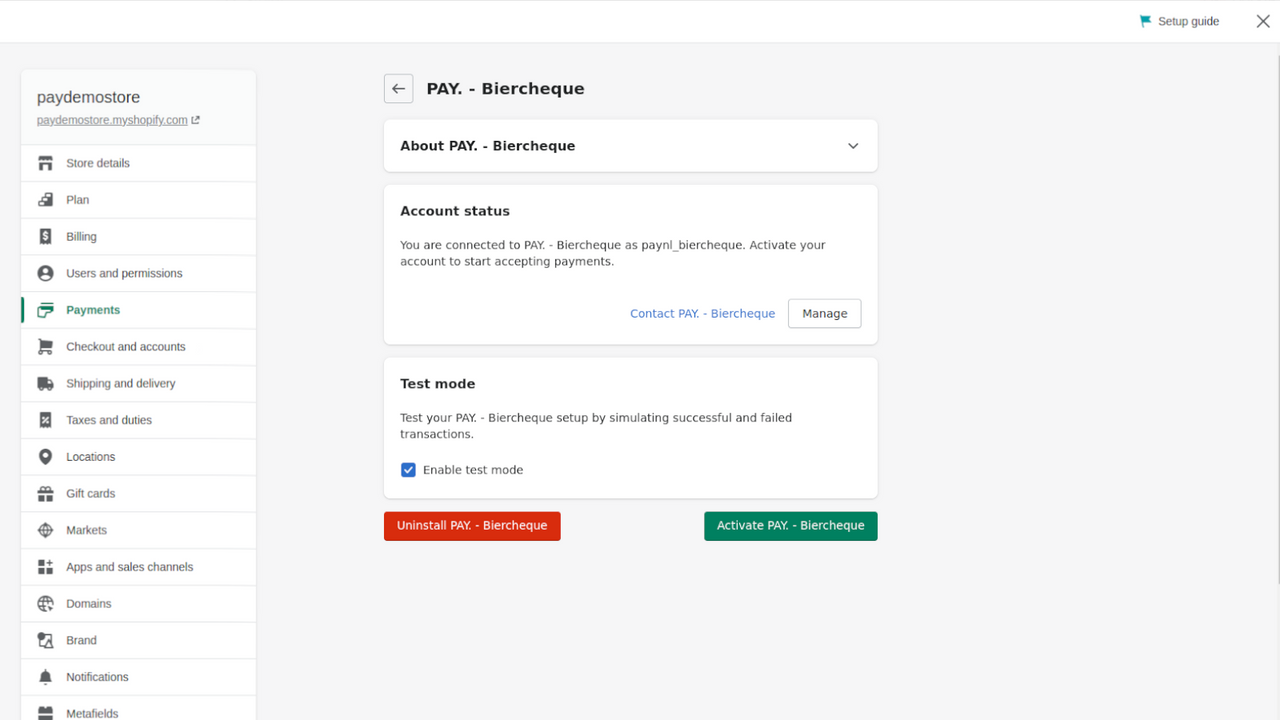Image resolution: width=1280 pixels, height=720 pixels.
Task: Click the Setup guide flag icon
Action: (1146, 21)
